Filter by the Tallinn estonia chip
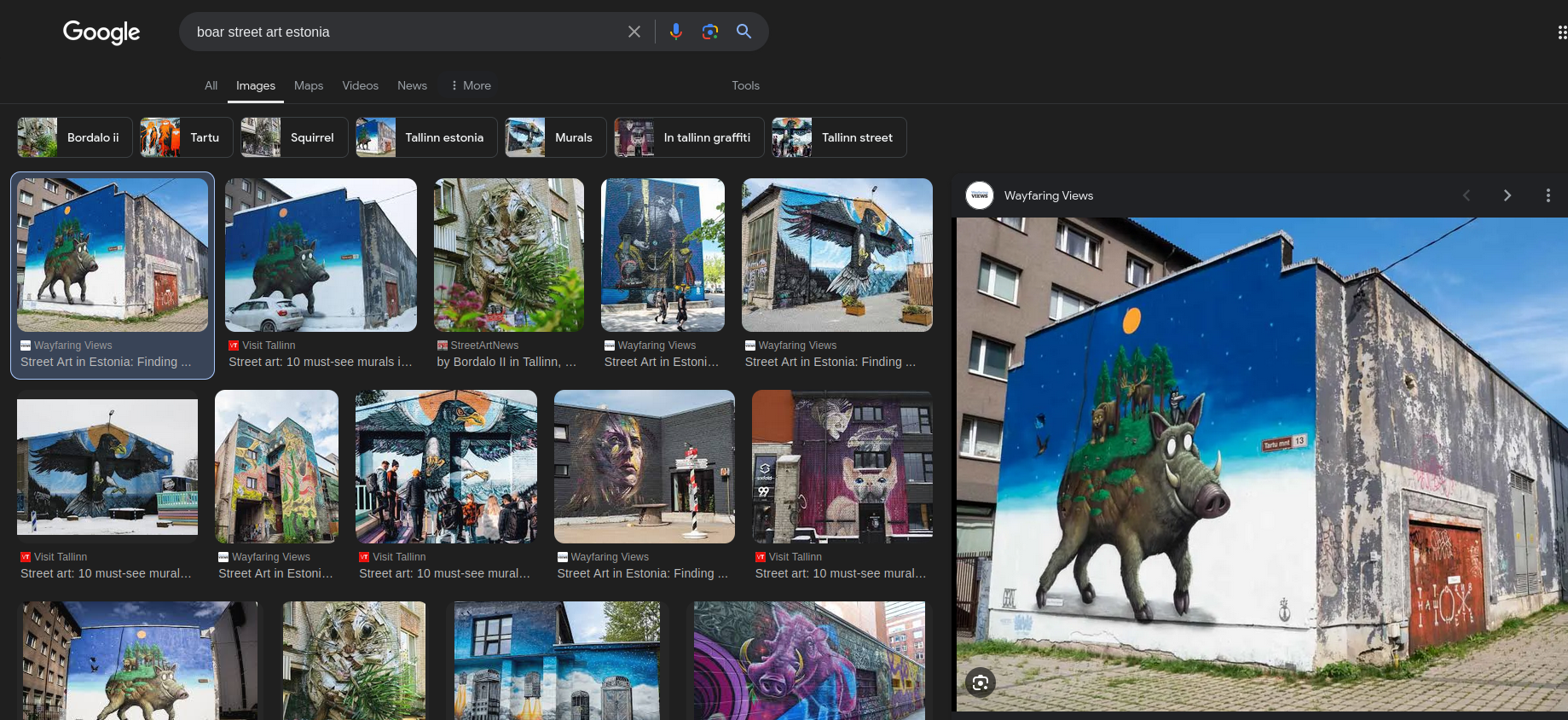Image resolution: width=1568 pixels, height=720 pixels. 426,137
